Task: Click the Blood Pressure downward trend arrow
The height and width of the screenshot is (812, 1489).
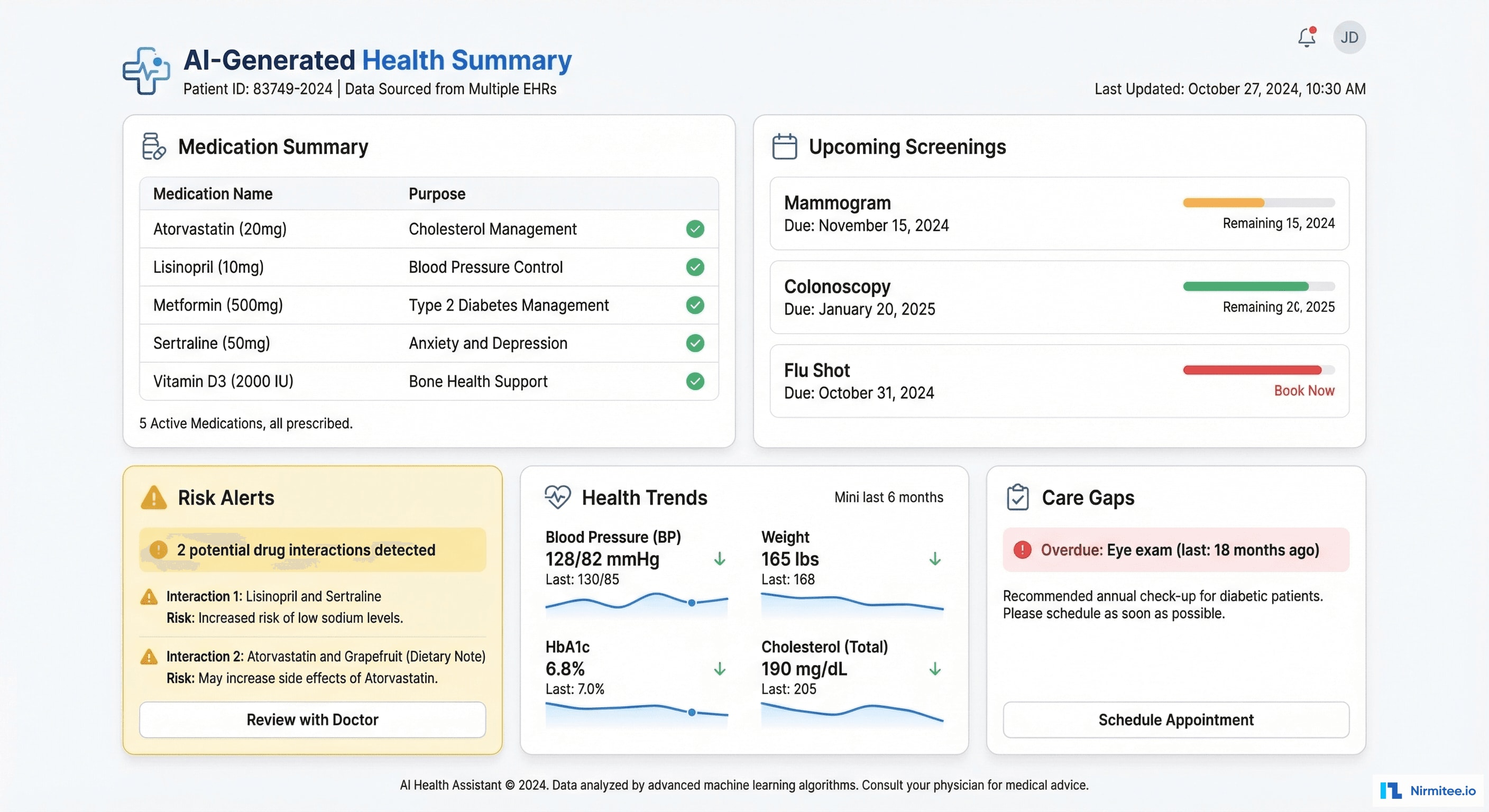Action: pyautogui.click(x=720, y=558)
